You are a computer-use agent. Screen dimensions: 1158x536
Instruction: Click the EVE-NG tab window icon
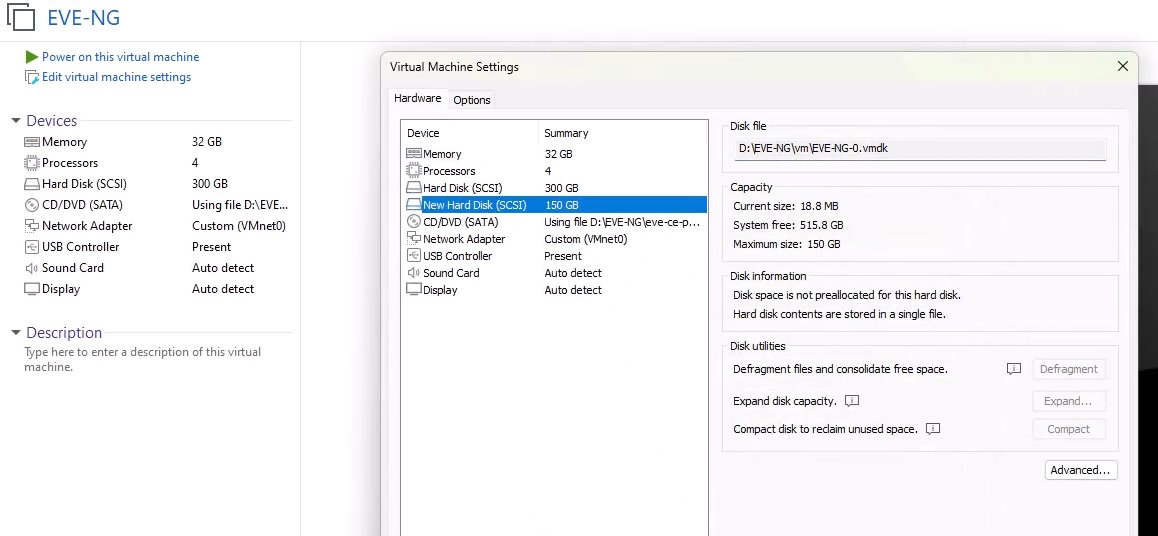pyautogui.click(x=21, y=17)
